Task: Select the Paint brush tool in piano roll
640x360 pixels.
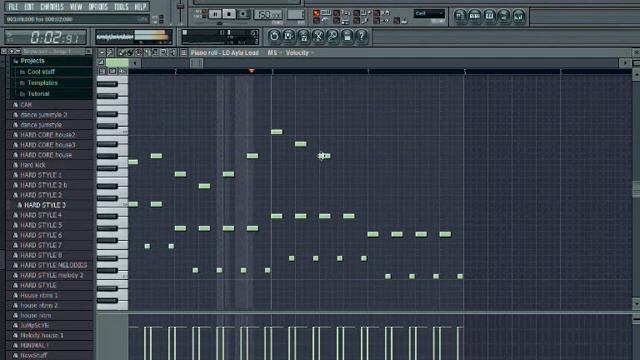Action: (x=130, y=53)
